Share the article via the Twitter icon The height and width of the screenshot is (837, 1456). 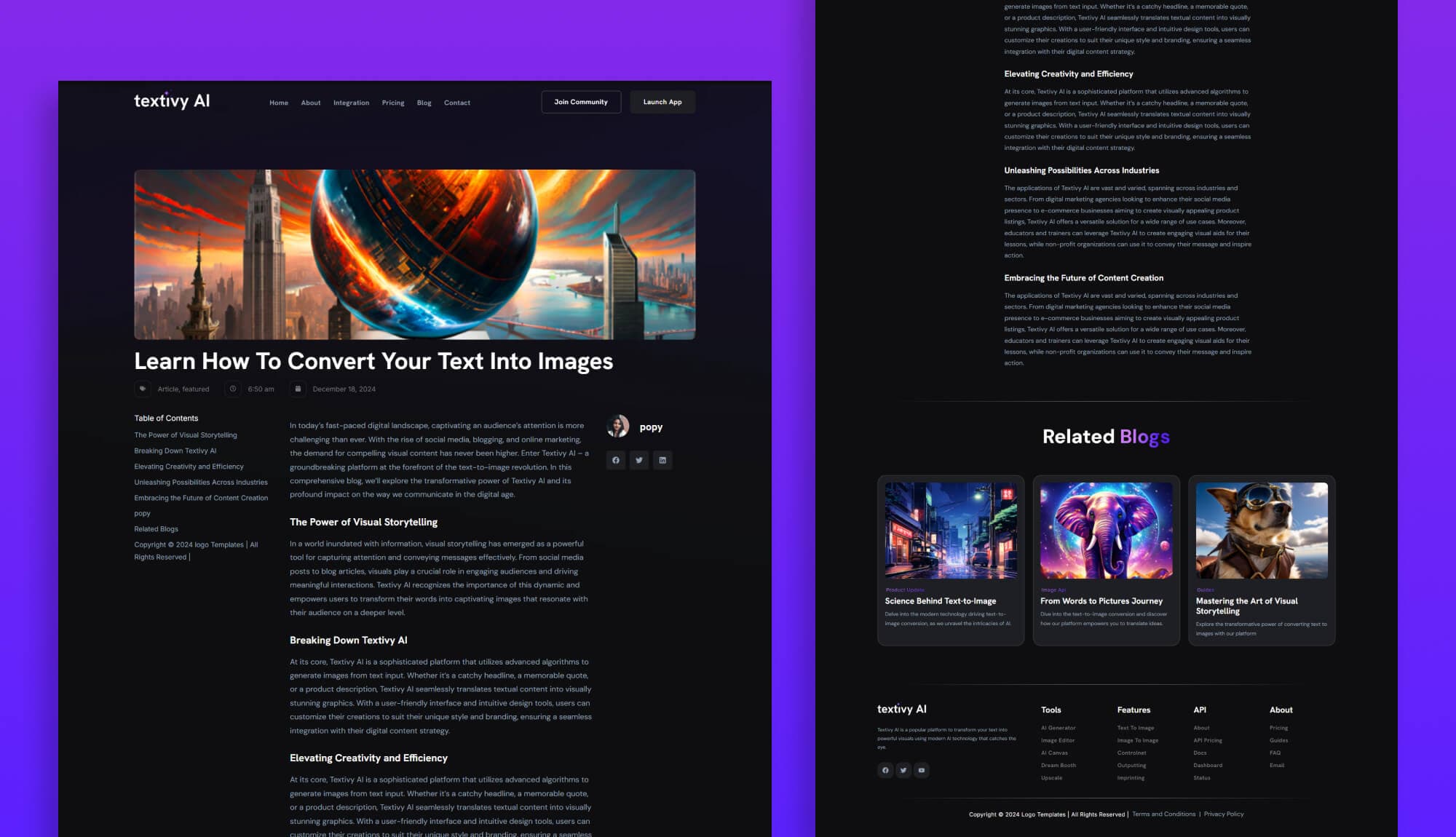[x=639, y=460]
